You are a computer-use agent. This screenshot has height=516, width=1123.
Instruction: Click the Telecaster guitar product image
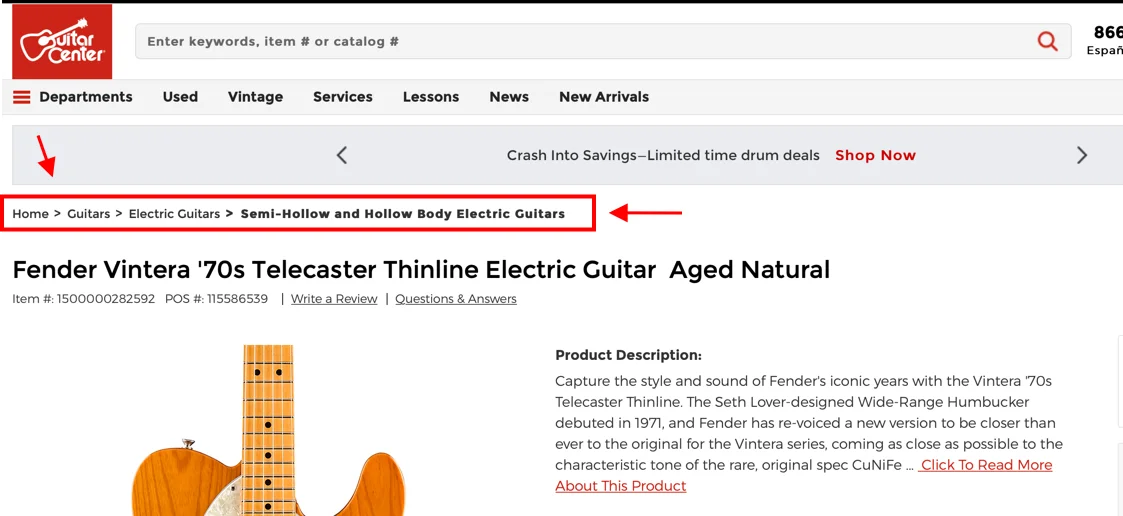(269, 430)
